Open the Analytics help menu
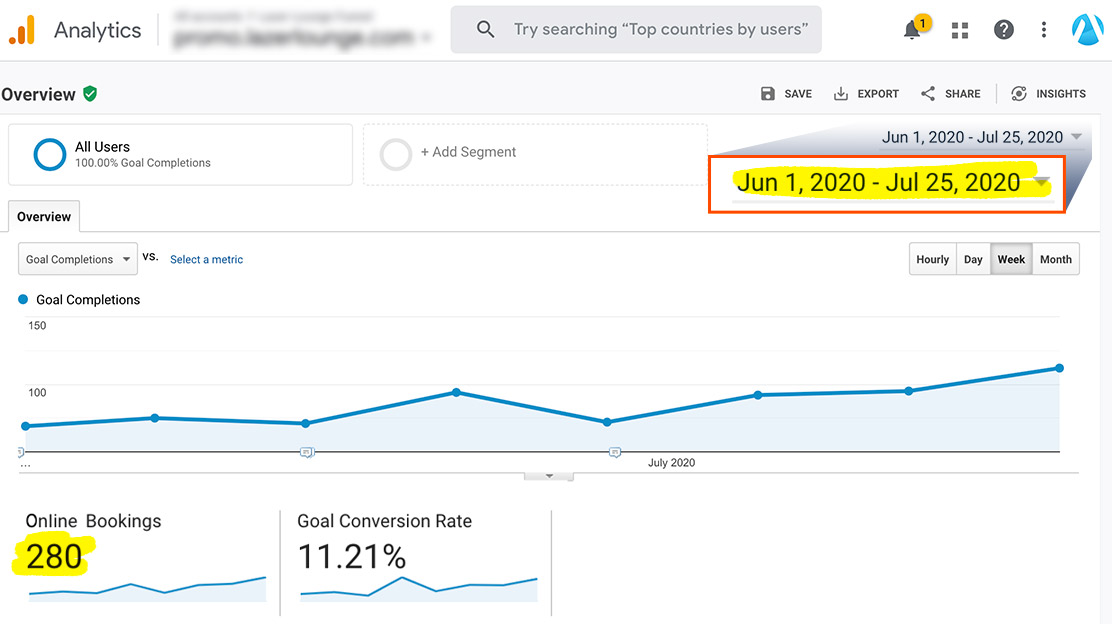The image size is (1112, 624). 1003,29
